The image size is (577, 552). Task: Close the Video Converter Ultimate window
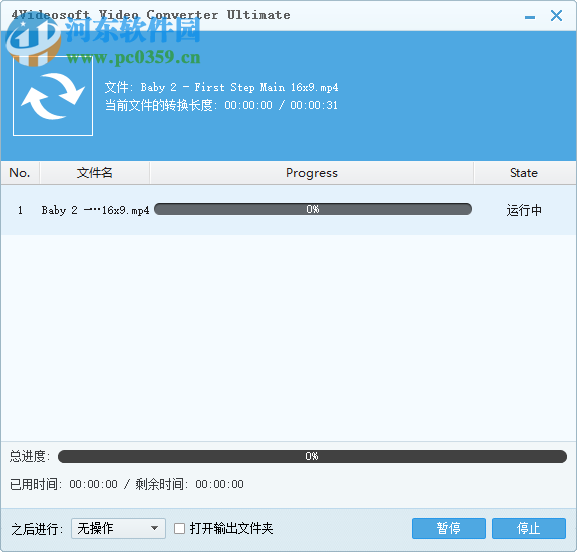click(556, 15)
